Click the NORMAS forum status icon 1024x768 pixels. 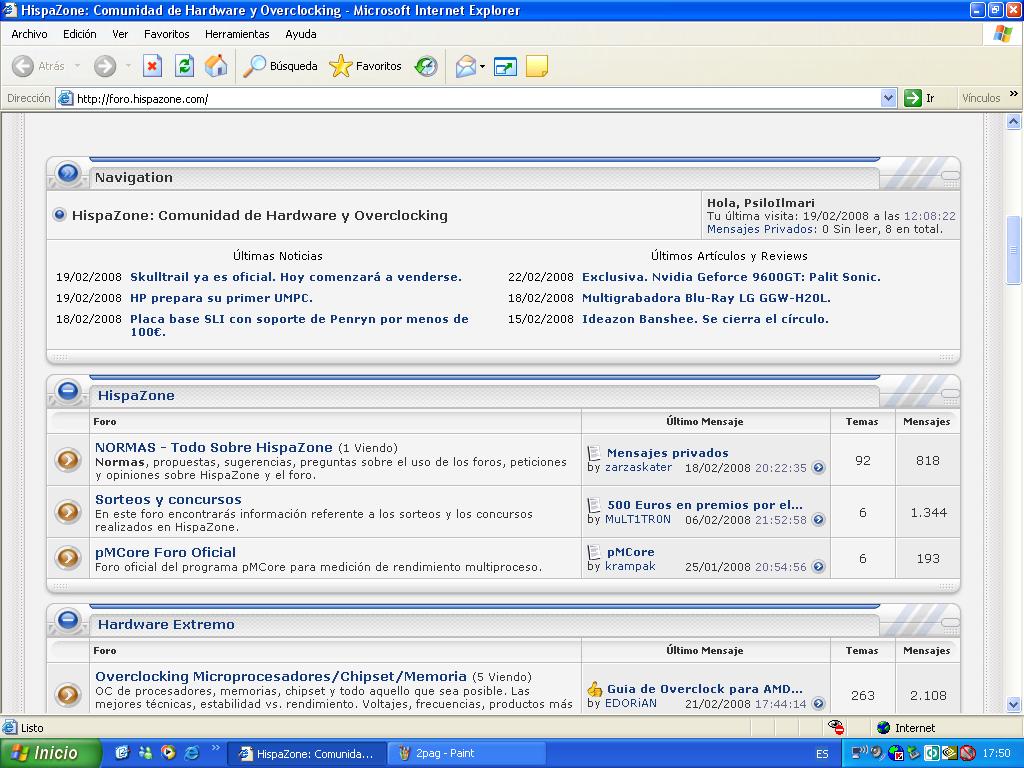(x=68, y=460)
